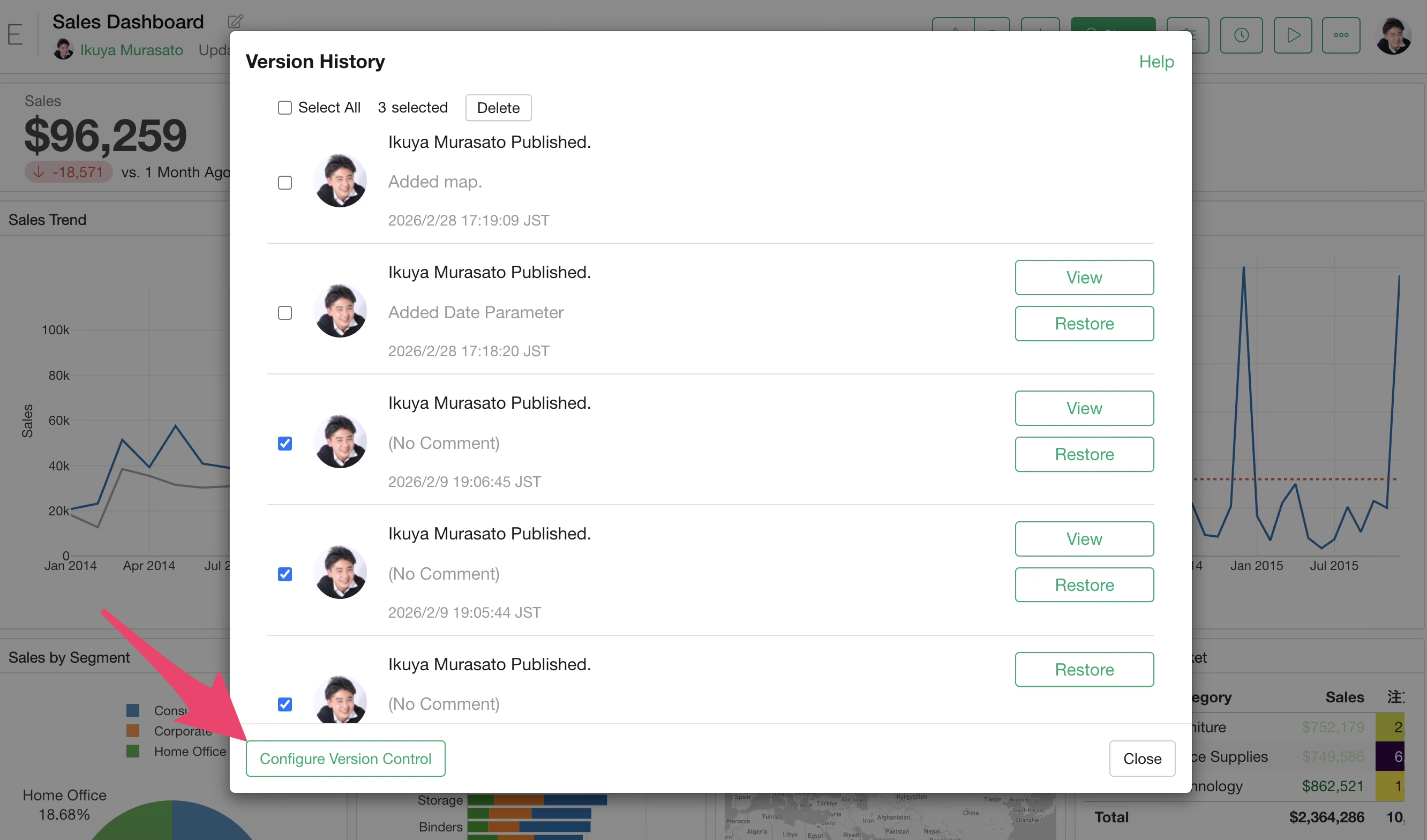Click the edit pencil icon beside title

tap(235, 21)
